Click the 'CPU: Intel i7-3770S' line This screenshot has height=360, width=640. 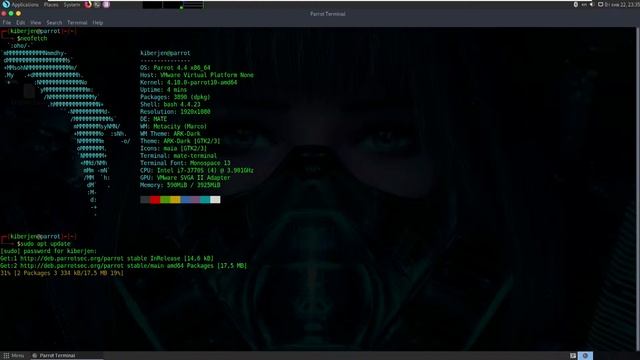tap(197, 171)
